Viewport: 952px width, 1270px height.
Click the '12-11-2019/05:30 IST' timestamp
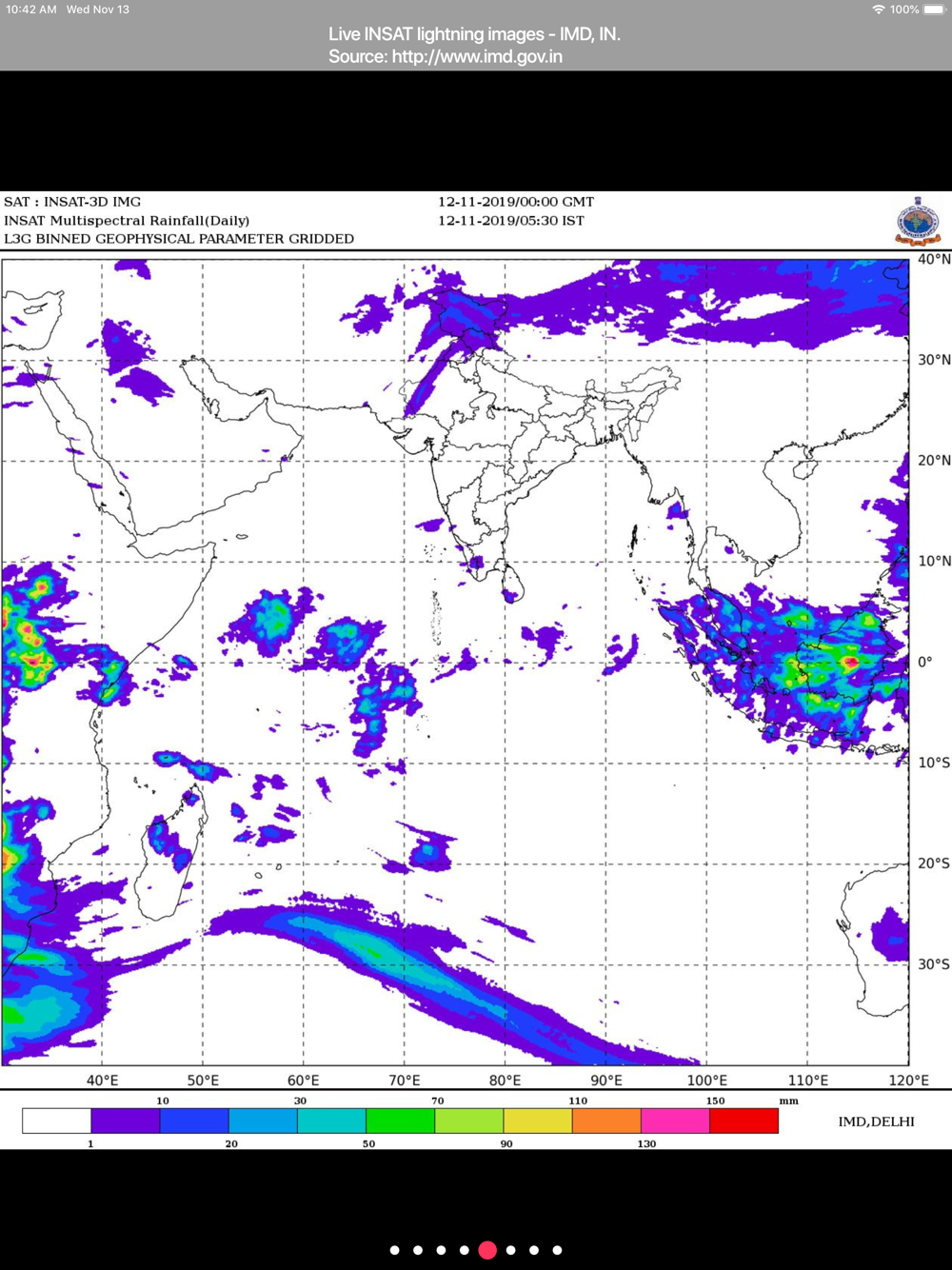point(511,220)
